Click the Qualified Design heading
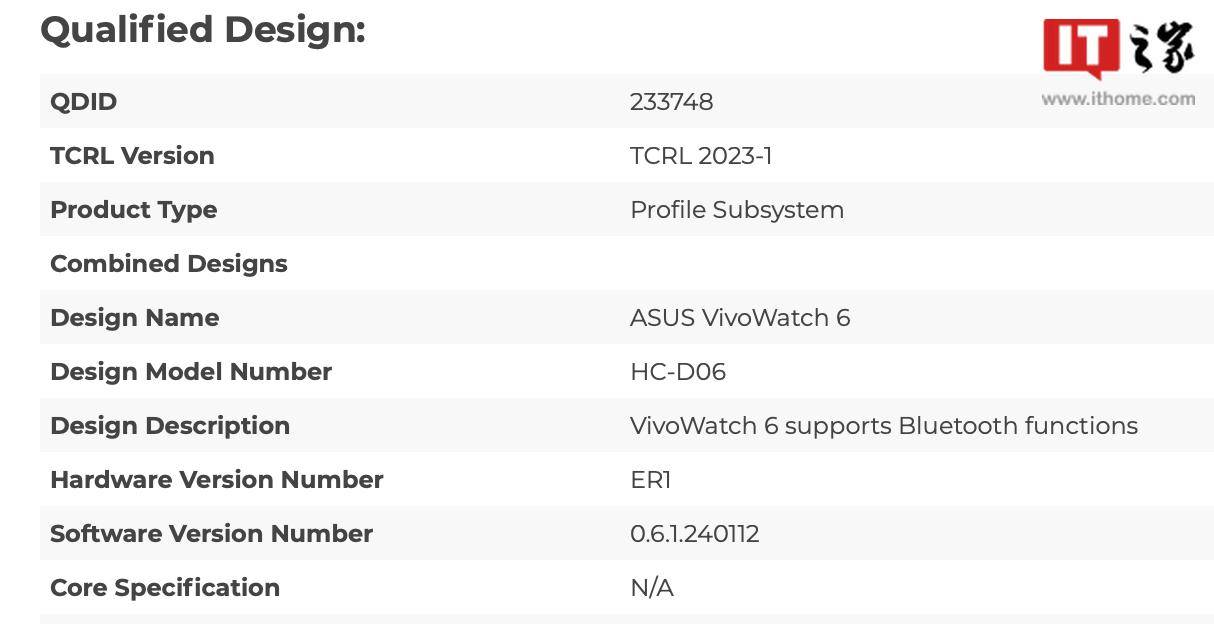The image size is (1214, 624). coord(203,29)
